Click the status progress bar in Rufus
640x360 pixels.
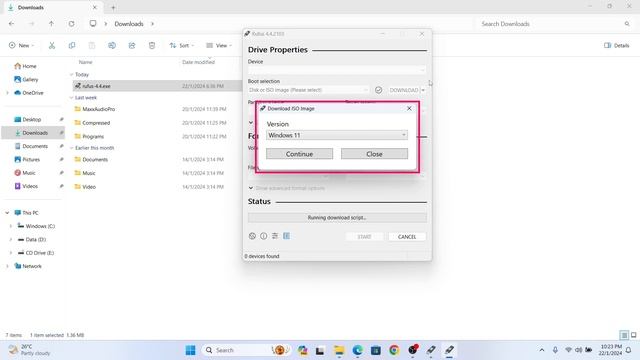click(337, 218)
